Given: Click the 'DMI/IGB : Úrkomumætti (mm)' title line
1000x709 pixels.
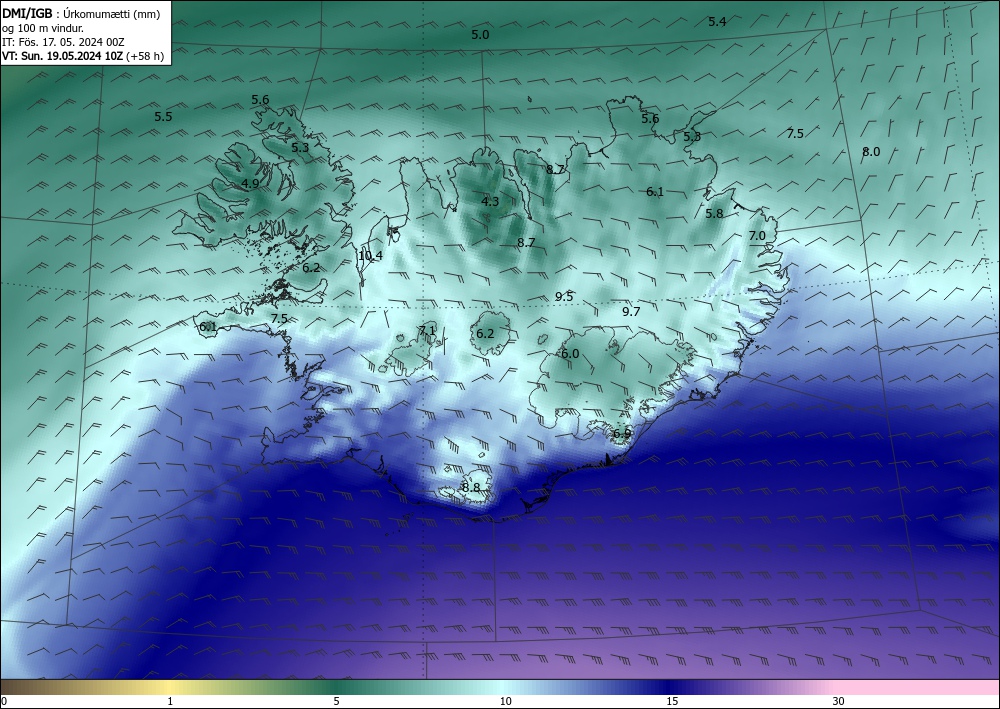Looking at the screenshot, I should coord(81,14).
